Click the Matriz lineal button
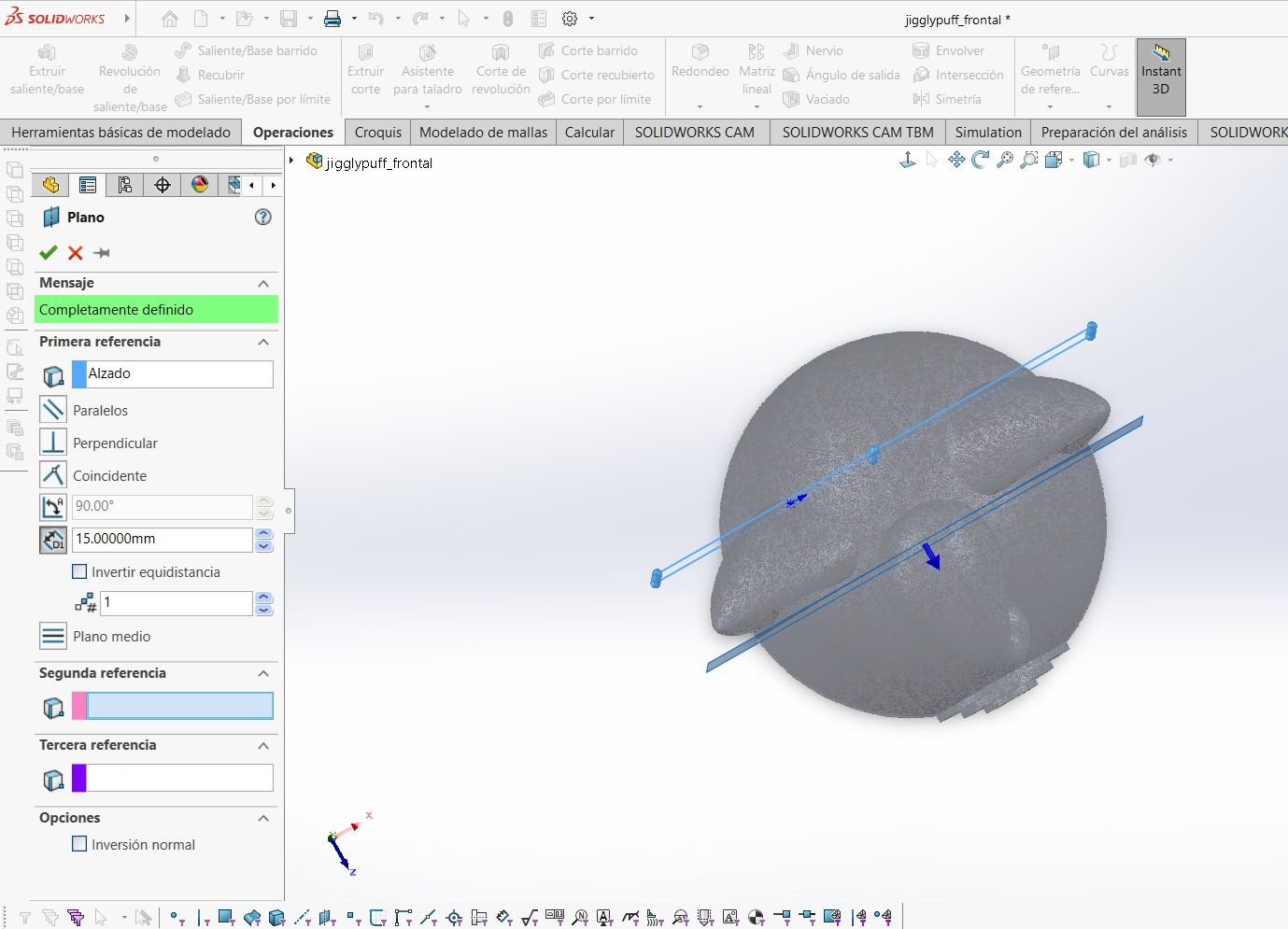Viewport: 1288px width, 929px height. point(757,71)
